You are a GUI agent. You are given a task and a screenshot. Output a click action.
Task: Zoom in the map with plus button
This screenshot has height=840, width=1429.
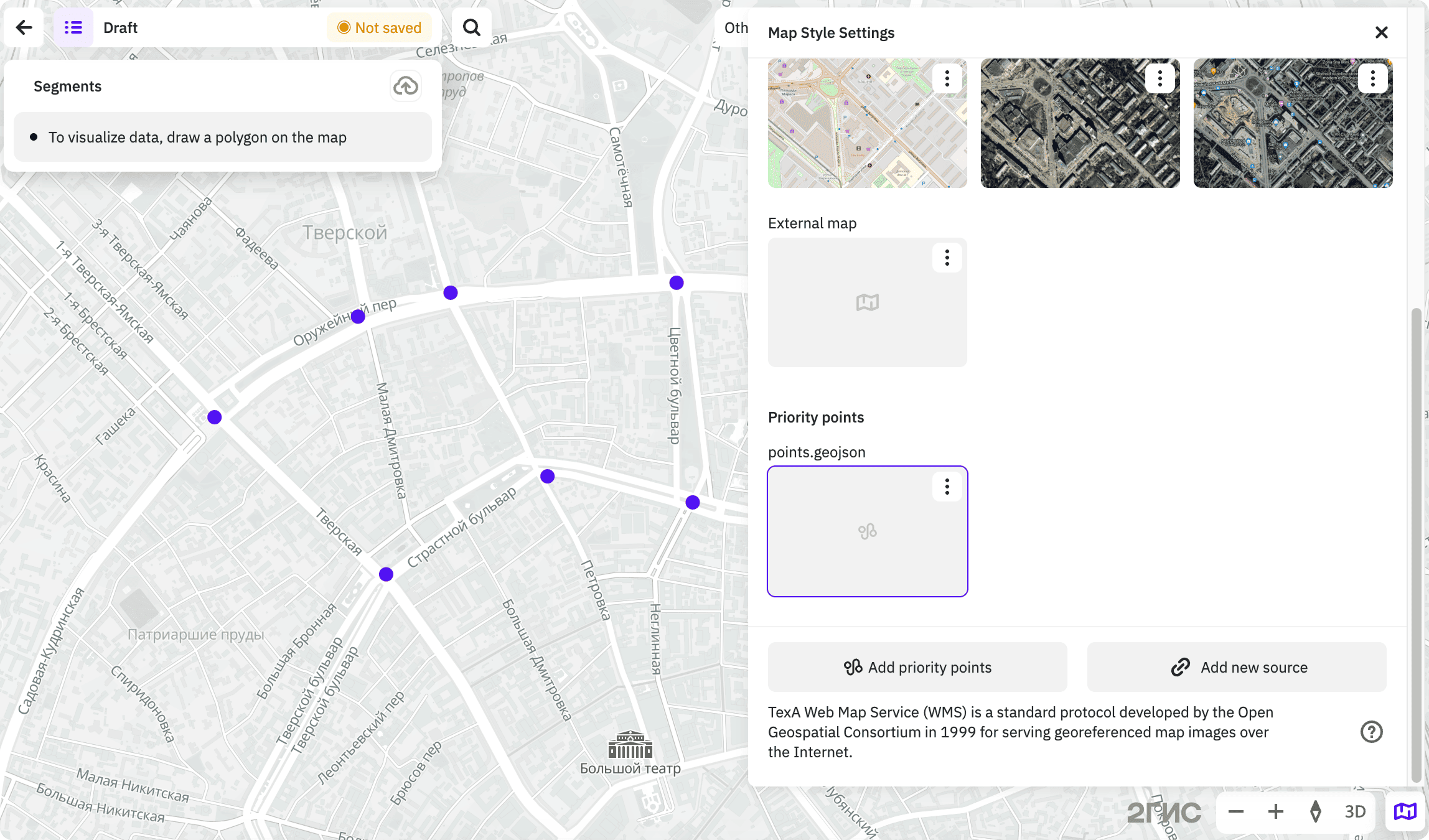pyautogui.click(x=1276, y=811)
